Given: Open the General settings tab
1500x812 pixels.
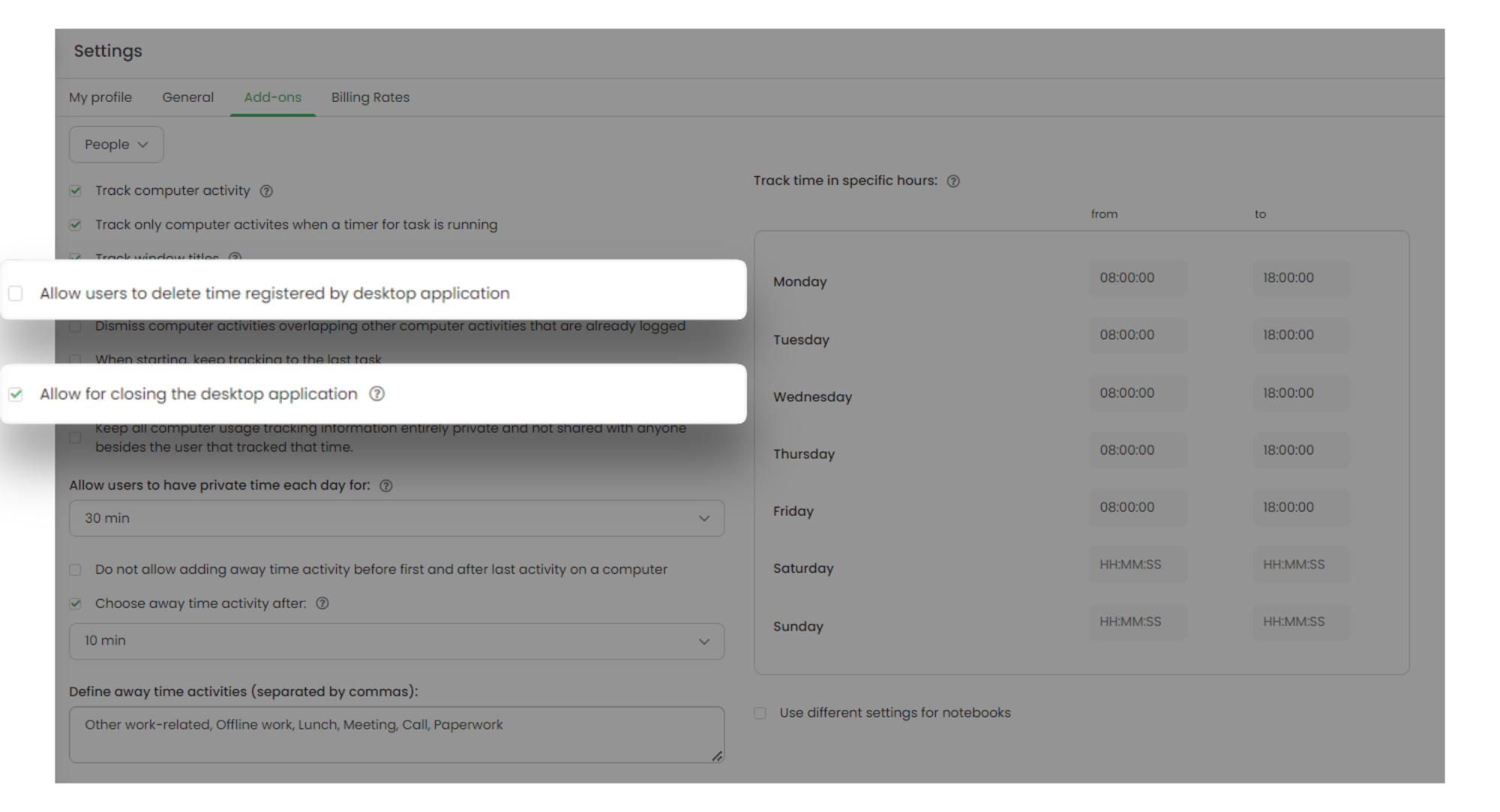Looking at the screenshot, I should point(187,97).
